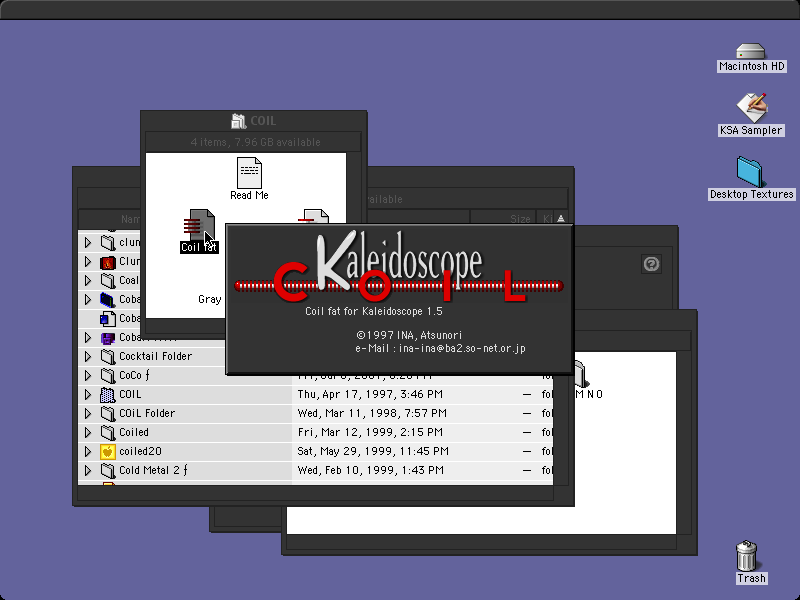Click the Coba document icon without a triangle
Screen dimensions: 800x600
coord(108,318)
